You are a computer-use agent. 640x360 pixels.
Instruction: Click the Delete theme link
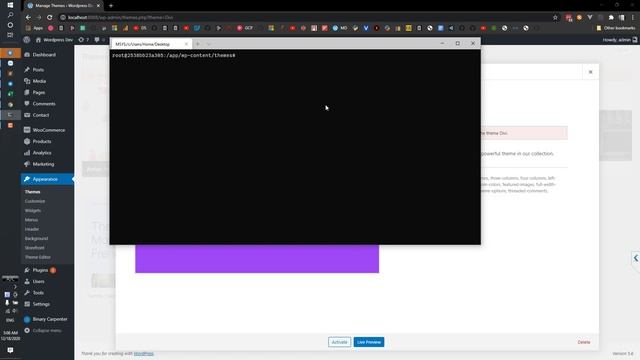pyautogui.click(x=584, y=342)
